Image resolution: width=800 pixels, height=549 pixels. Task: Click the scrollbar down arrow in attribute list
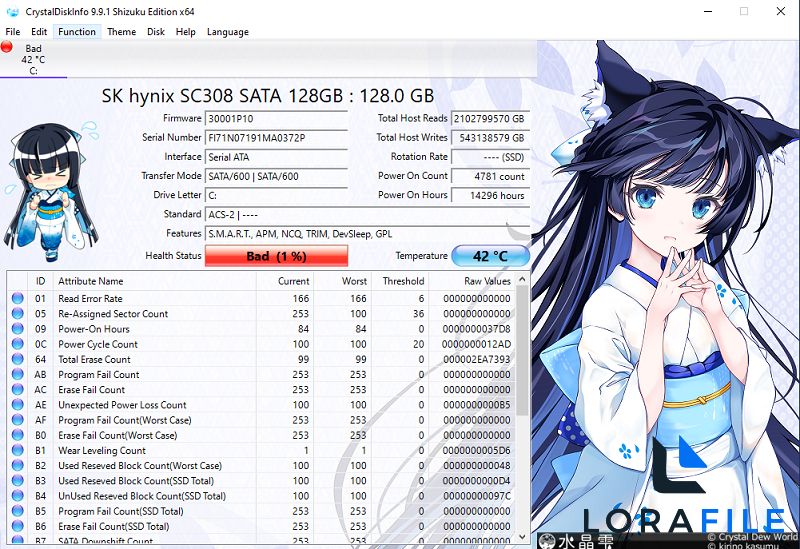[522, 537]
